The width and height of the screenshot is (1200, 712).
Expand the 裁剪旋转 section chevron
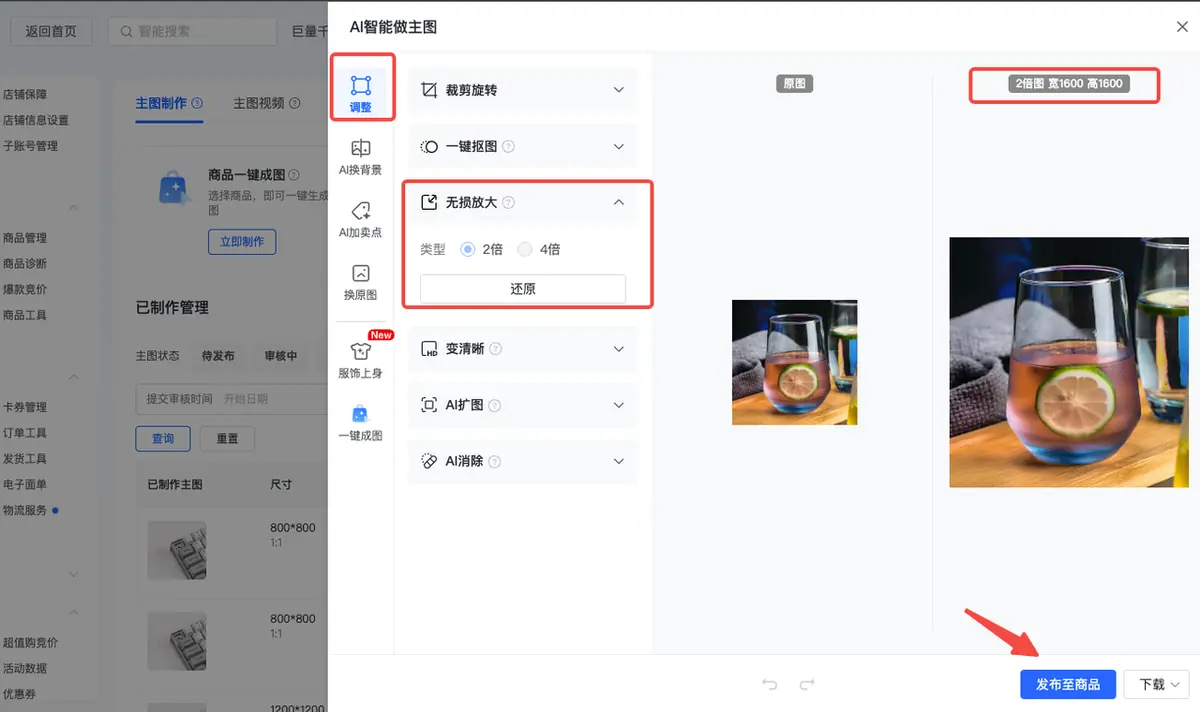click(x=618, y=90)
